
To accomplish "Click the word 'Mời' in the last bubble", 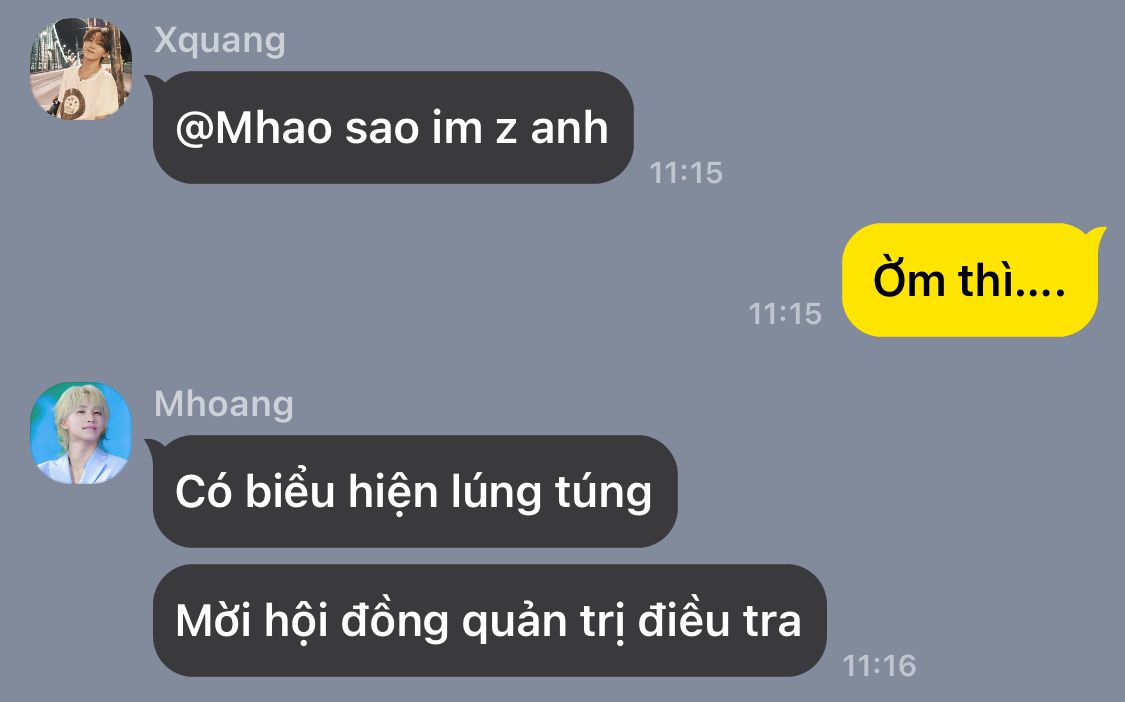I will pos(214,620).
